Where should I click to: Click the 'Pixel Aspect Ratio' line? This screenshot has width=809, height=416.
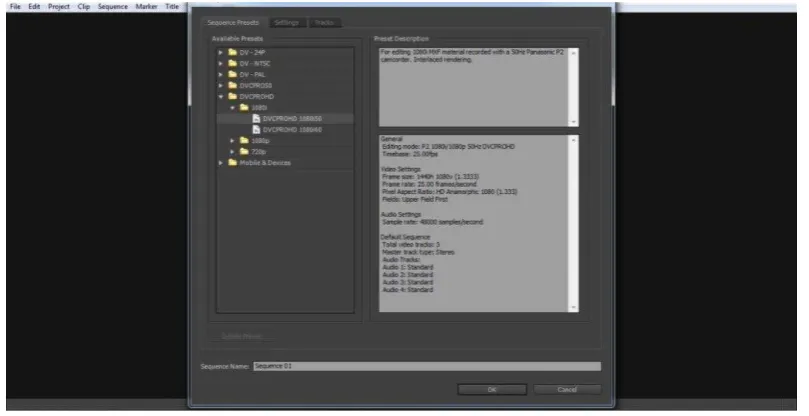pyautogui.click(x=450, y=191)
